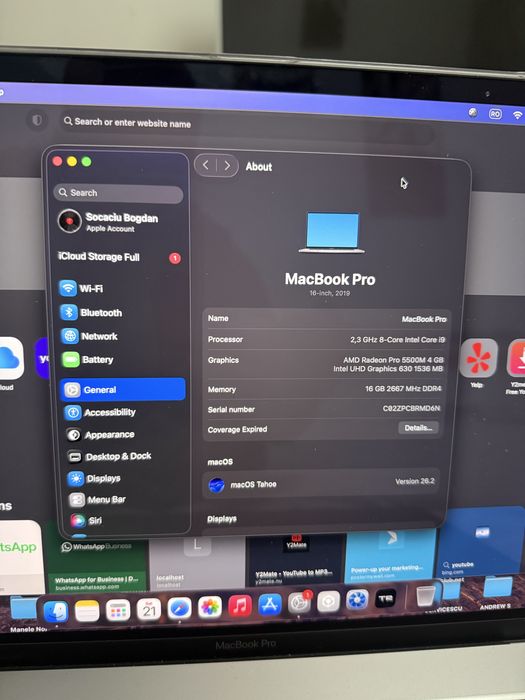Click the Wi-Fi menu bar icon

[x=518, y=115]
